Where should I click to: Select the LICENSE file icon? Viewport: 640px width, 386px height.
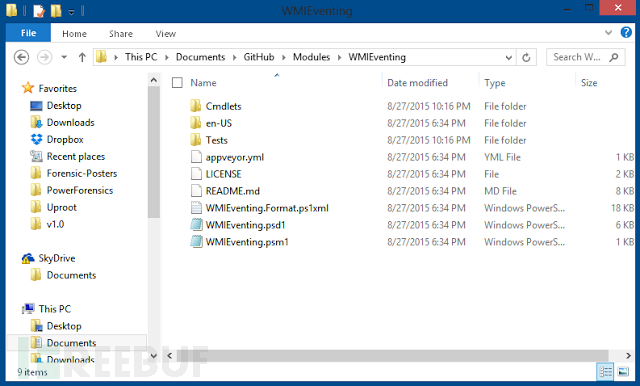click(x=196, y=174)
